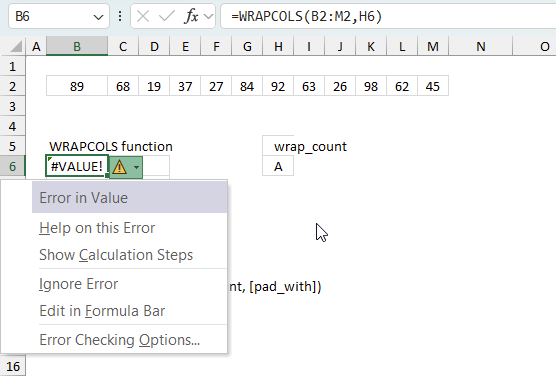The height and width of the screenshot is (376, 556).
Task: Click cell D2 containing 19
Action: coord(154,86)
